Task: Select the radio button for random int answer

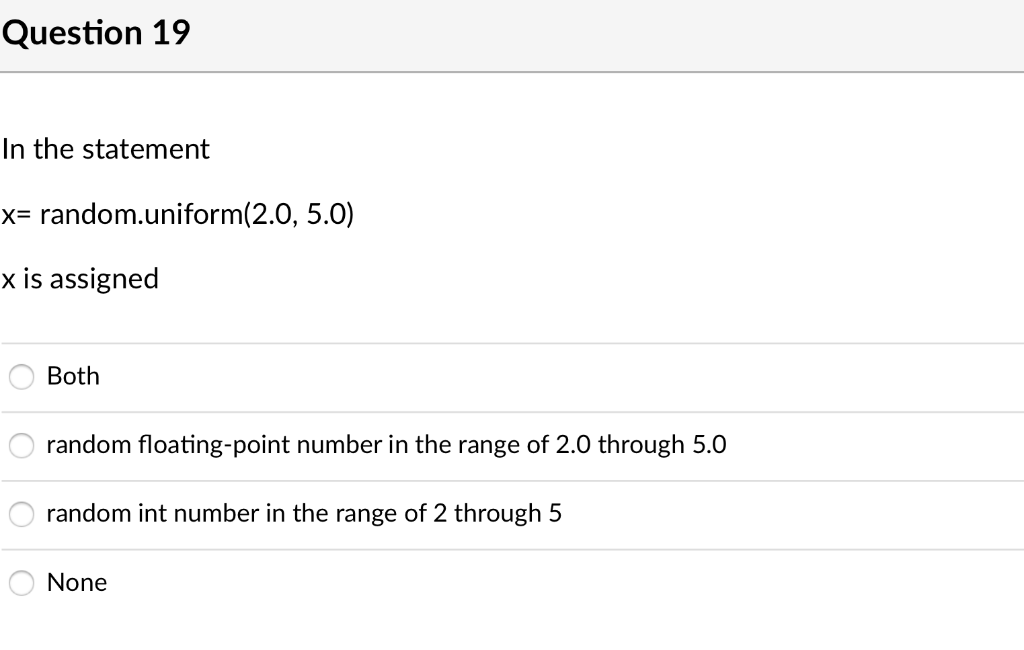Action: click(x=21, y=514)
